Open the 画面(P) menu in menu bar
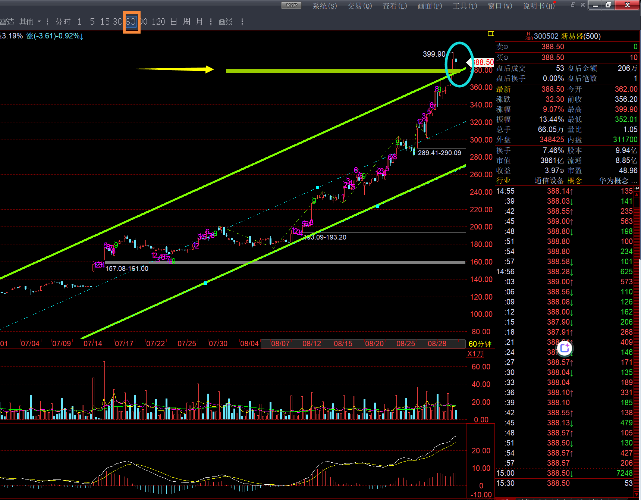The width and height of the screenshot is (641, 500). pos(430,5)
